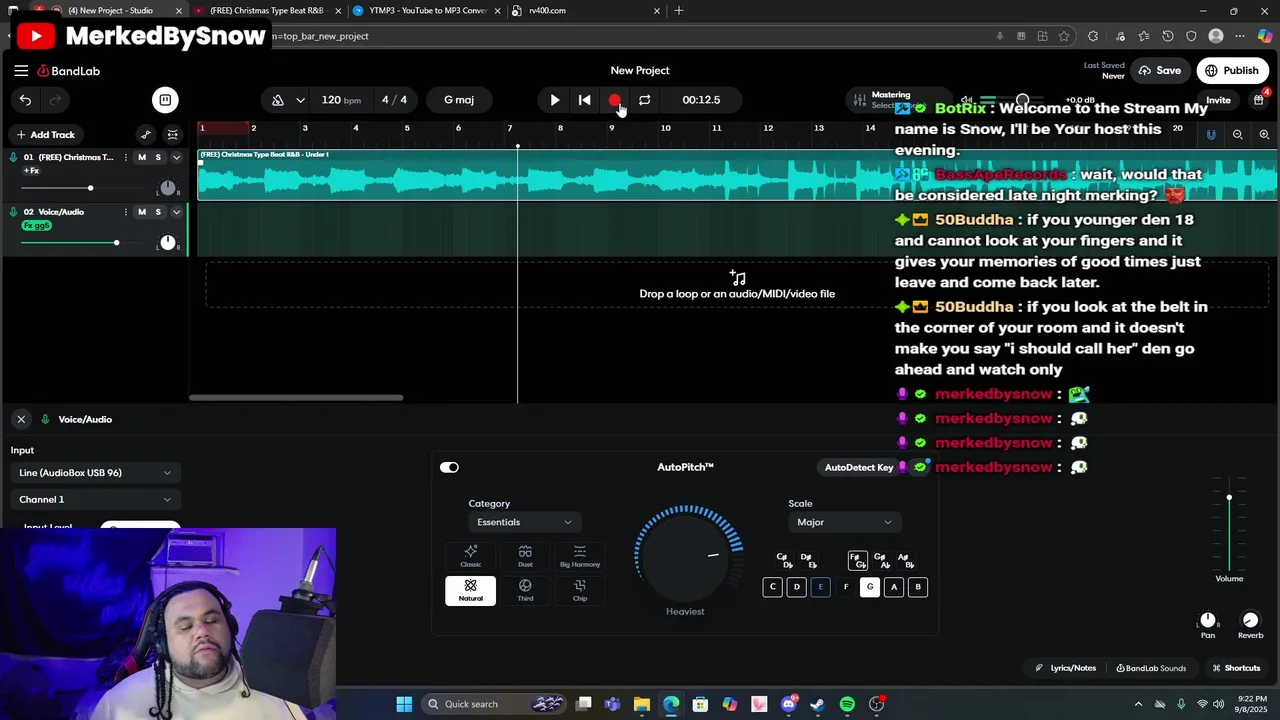Edit the 120 bpm tempo value
The width and height of the screenshot is (1280, 720).
341,100
